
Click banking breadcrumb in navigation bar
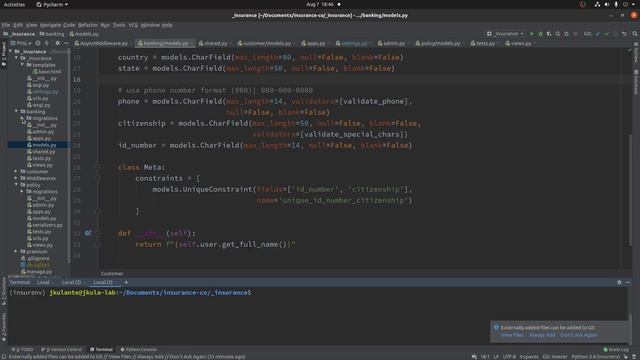[x=52, y=34]
